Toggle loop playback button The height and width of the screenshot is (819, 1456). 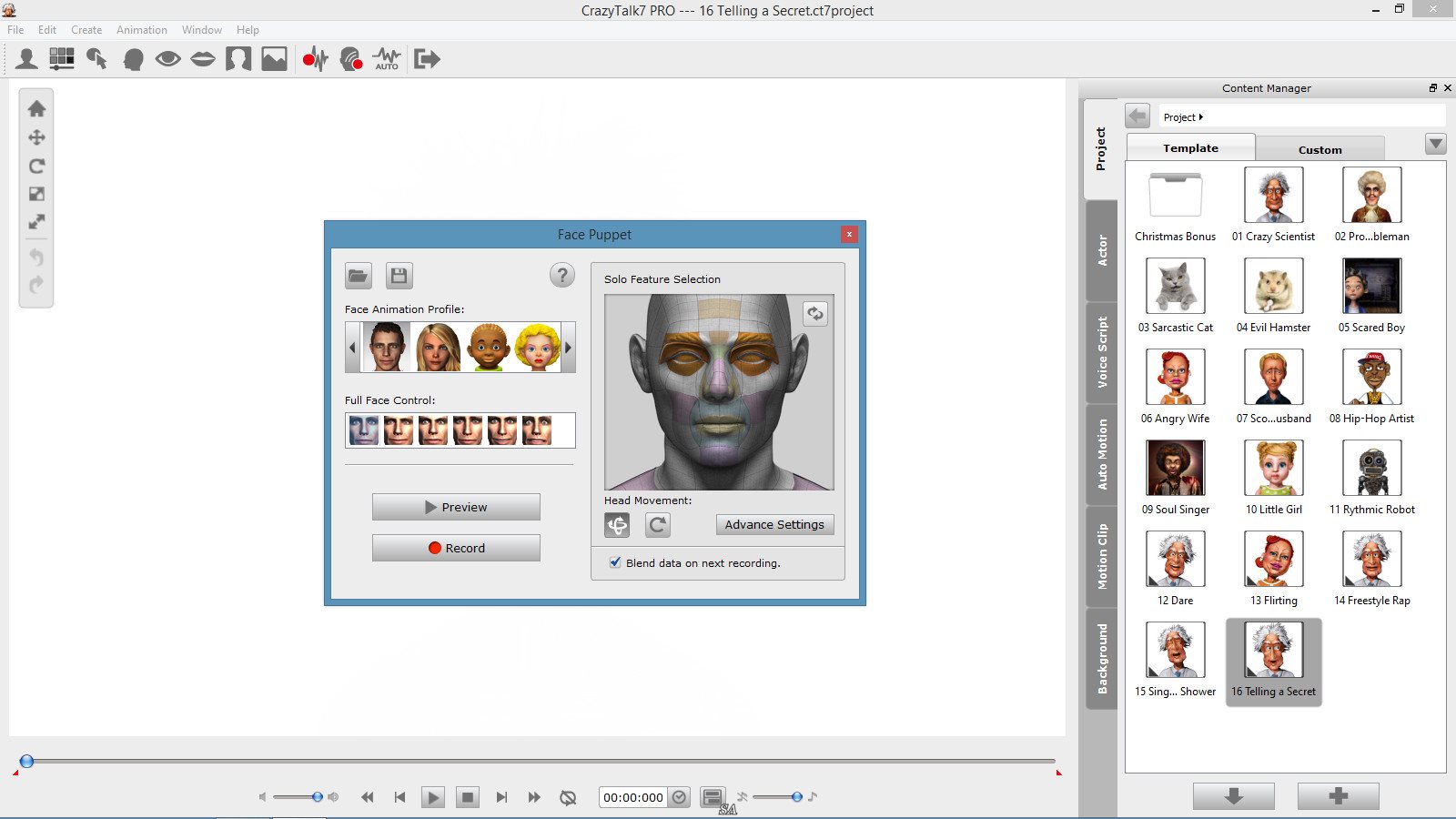pyautogui.click(x=568, y=797)
